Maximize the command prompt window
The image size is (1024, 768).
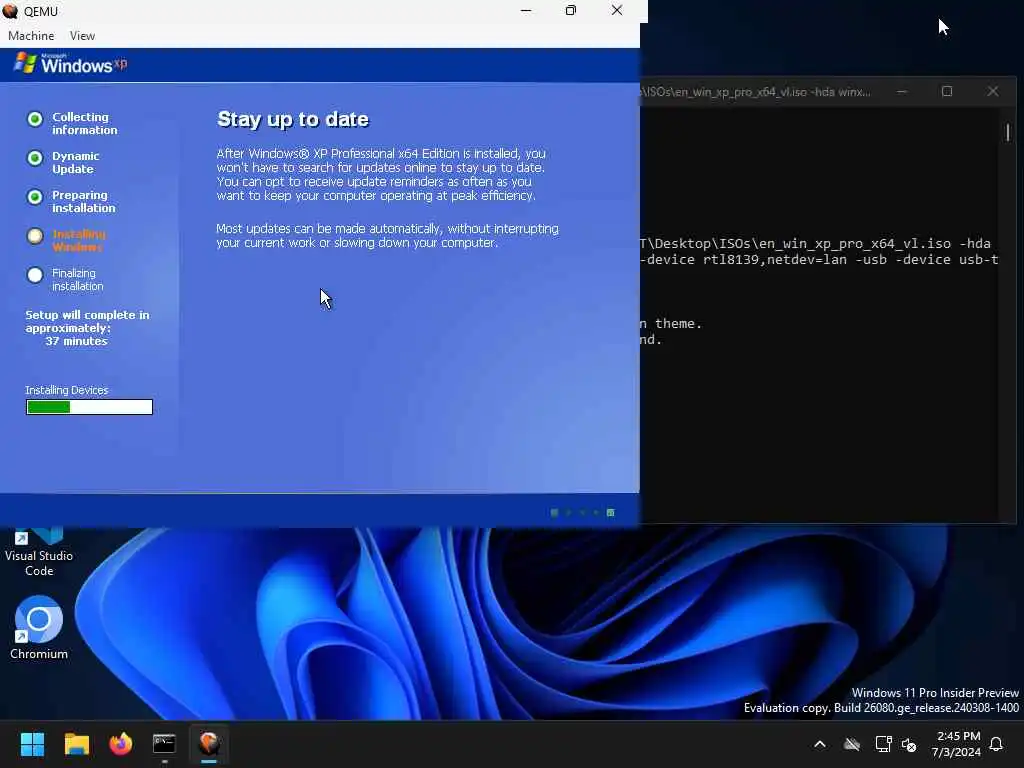[x=947, y=91]
